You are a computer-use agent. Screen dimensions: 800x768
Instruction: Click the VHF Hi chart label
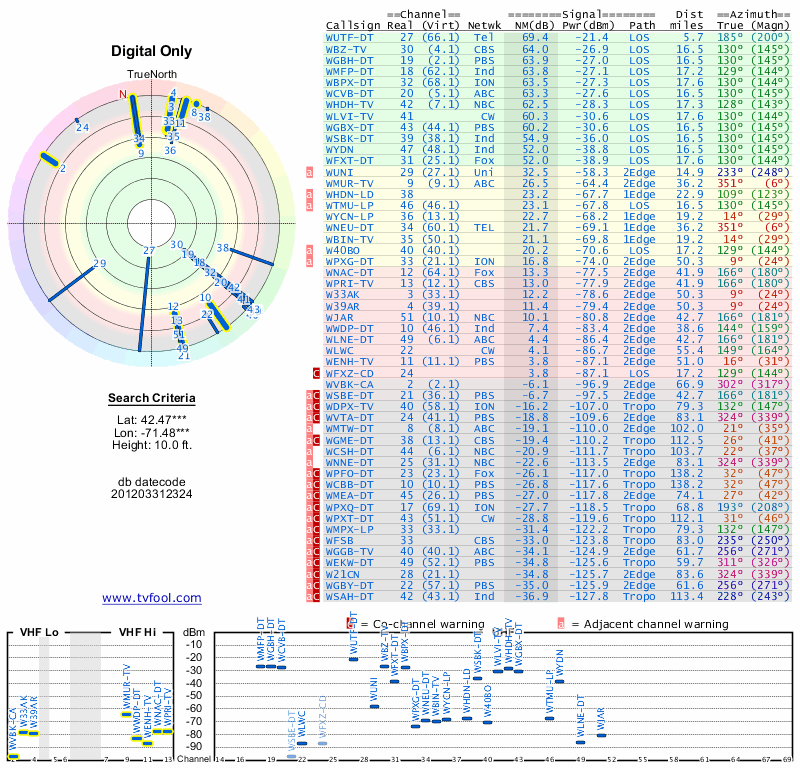pos(137,632)
